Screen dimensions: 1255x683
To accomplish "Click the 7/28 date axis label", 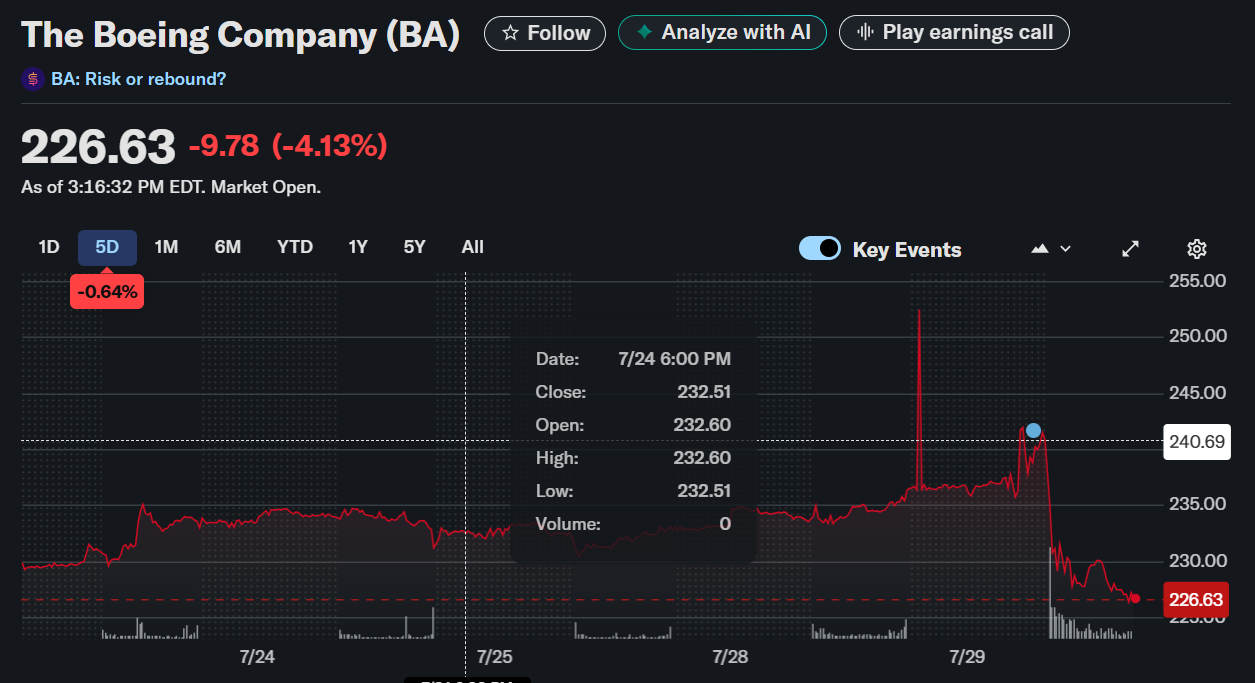I will coord(731,657).
